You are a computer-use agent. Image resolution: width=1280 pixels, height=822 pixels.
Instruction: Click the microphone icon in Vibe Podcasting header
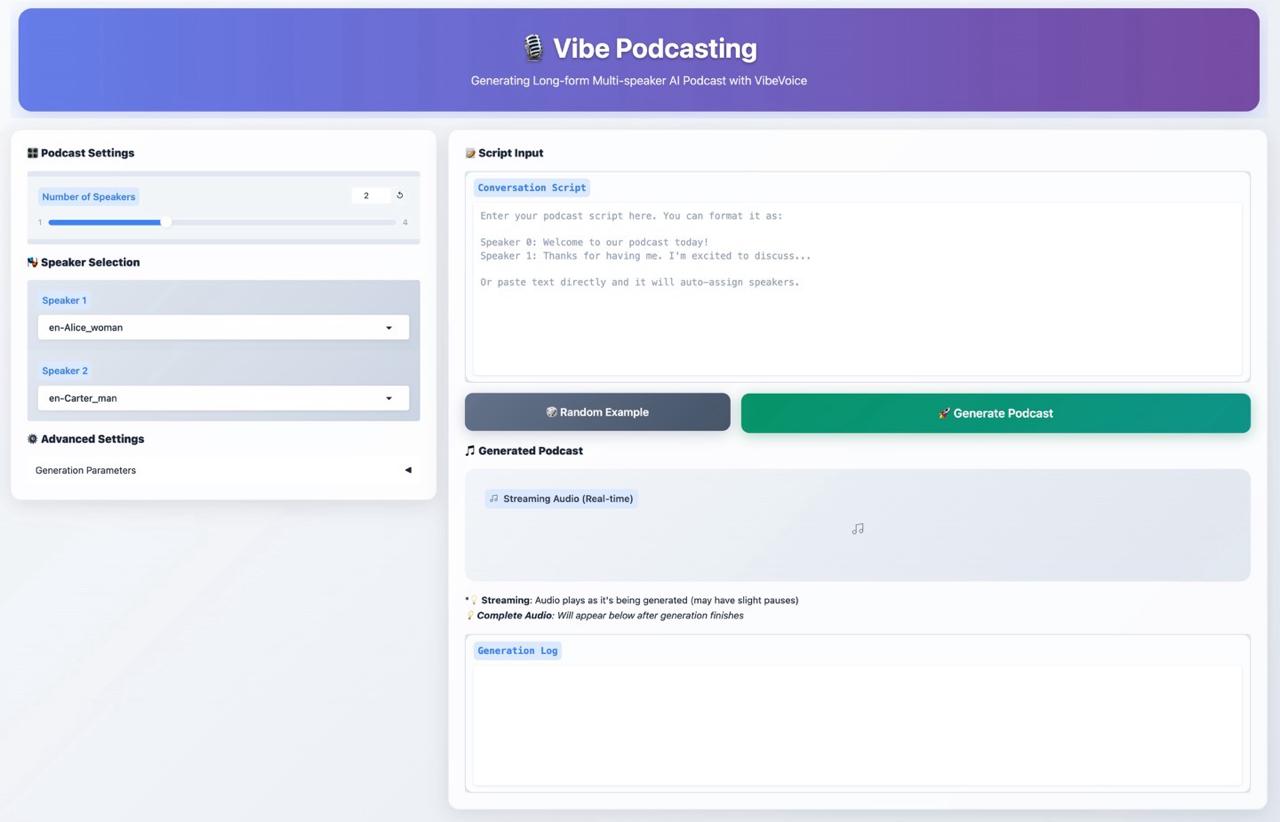[x=533, y=48]
